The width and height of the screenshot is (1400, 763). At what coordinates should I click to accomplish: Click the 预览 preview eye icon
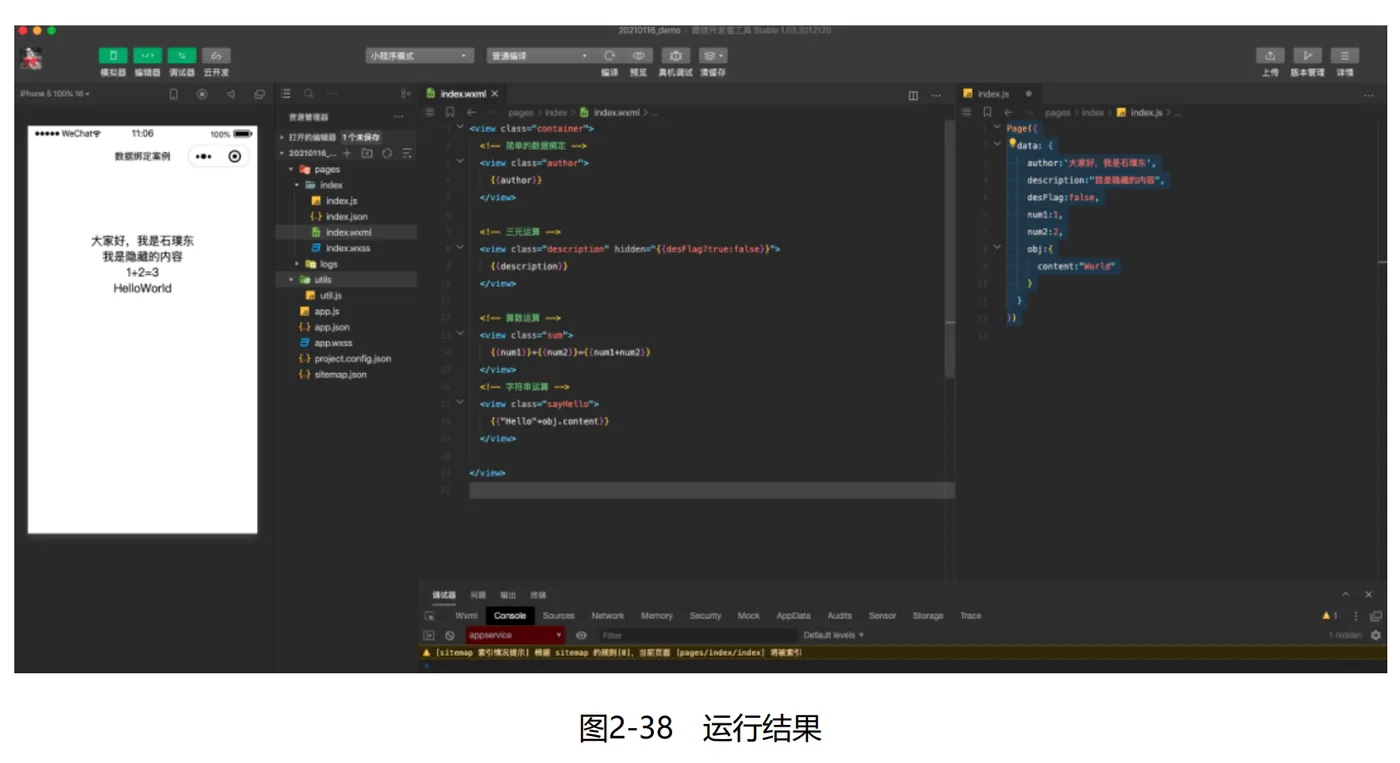coord(639,56)
